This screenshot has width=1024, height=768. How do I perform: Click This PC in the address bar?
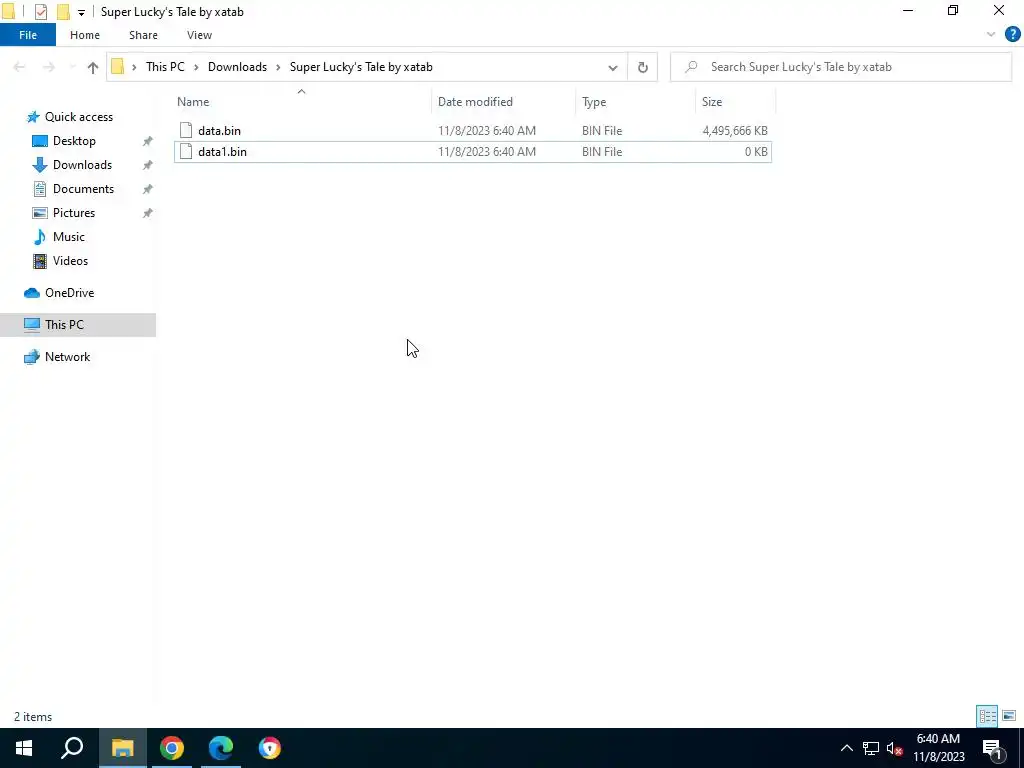pyautogui.click(x=165, y=67)
